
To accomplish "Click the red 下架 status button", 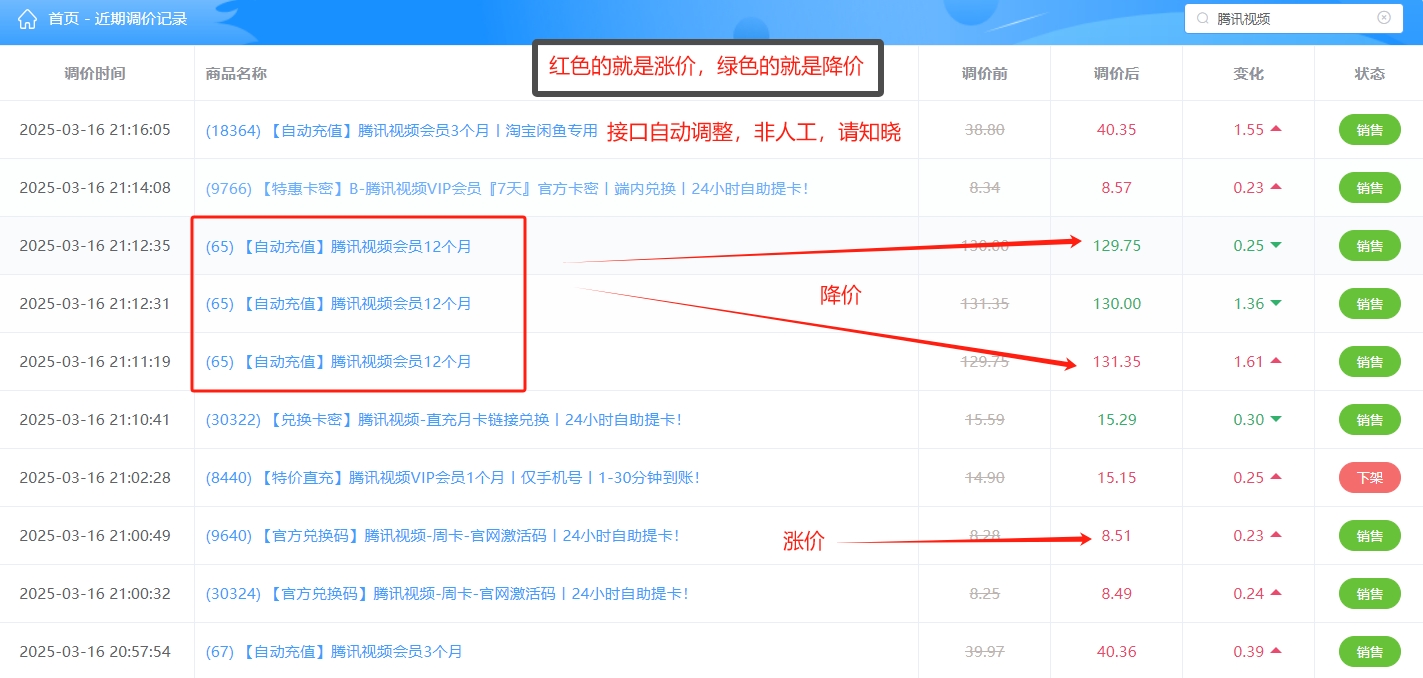I will (x=1370, y=478).
